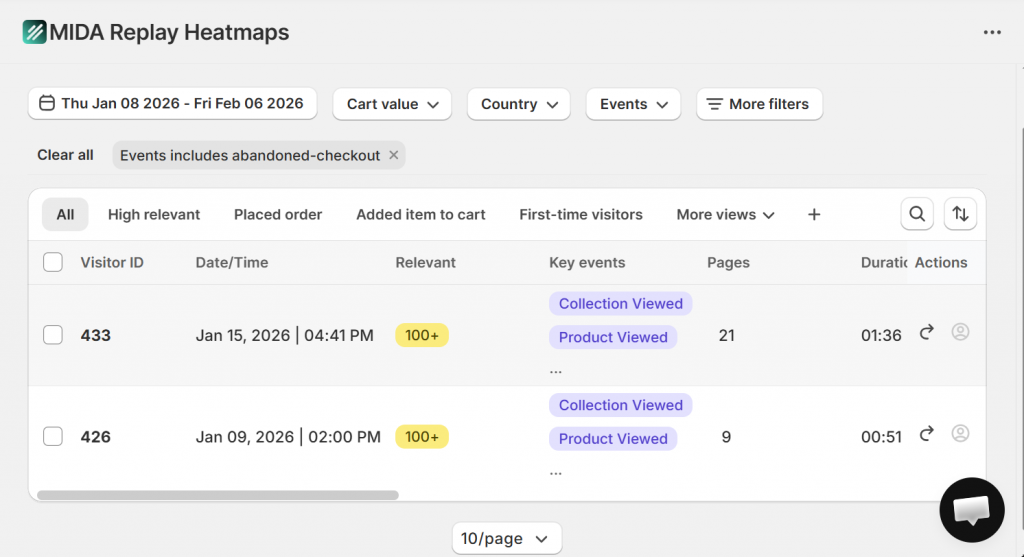Click the sort arrows icon

tap(960, 214)
